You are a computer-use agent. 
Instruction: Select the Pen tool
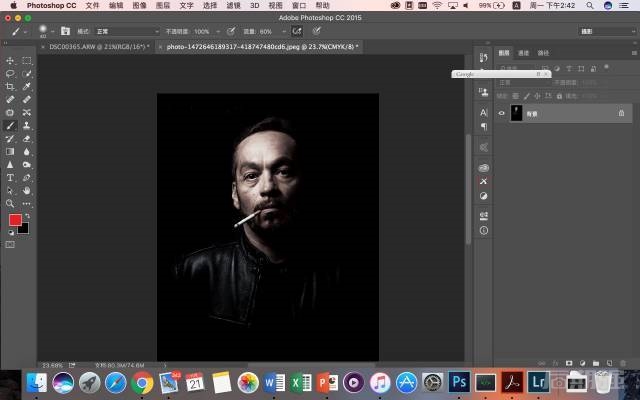coord(27,178)
